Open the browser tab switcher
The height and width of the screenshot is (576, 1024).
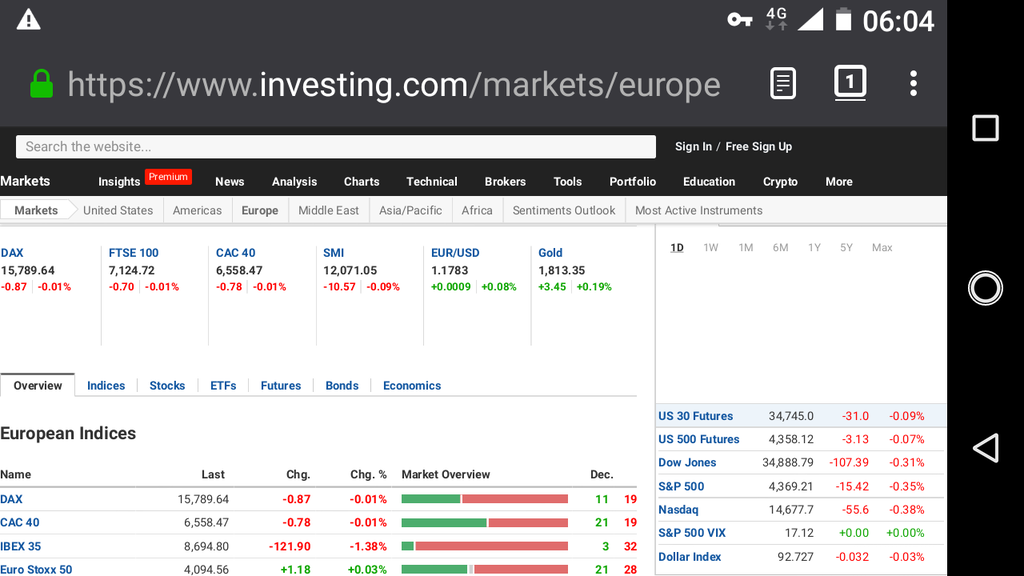click(850, 83)
